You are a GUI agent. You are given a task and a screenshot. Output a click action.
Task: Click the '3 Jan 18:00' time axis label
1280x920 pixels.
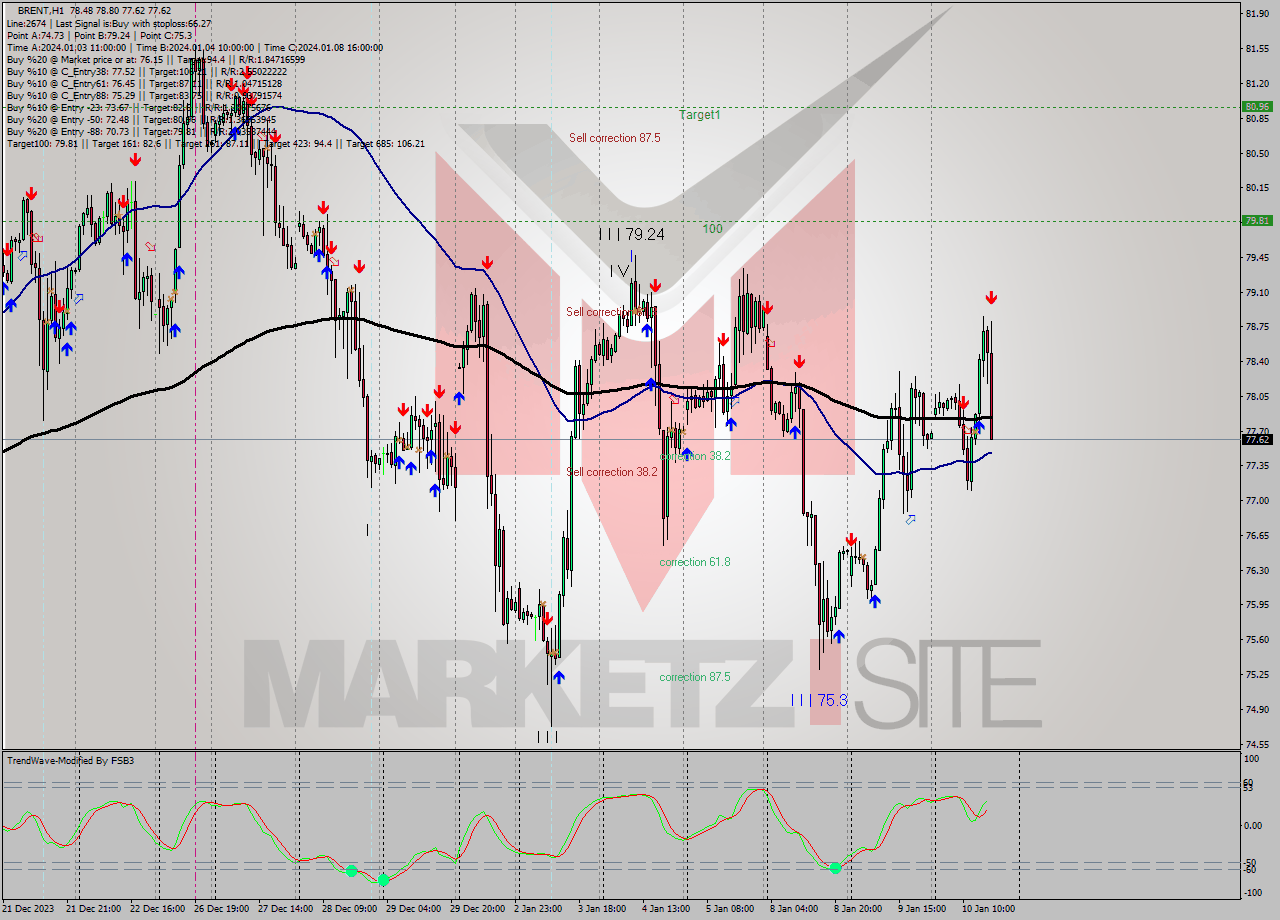603,909
